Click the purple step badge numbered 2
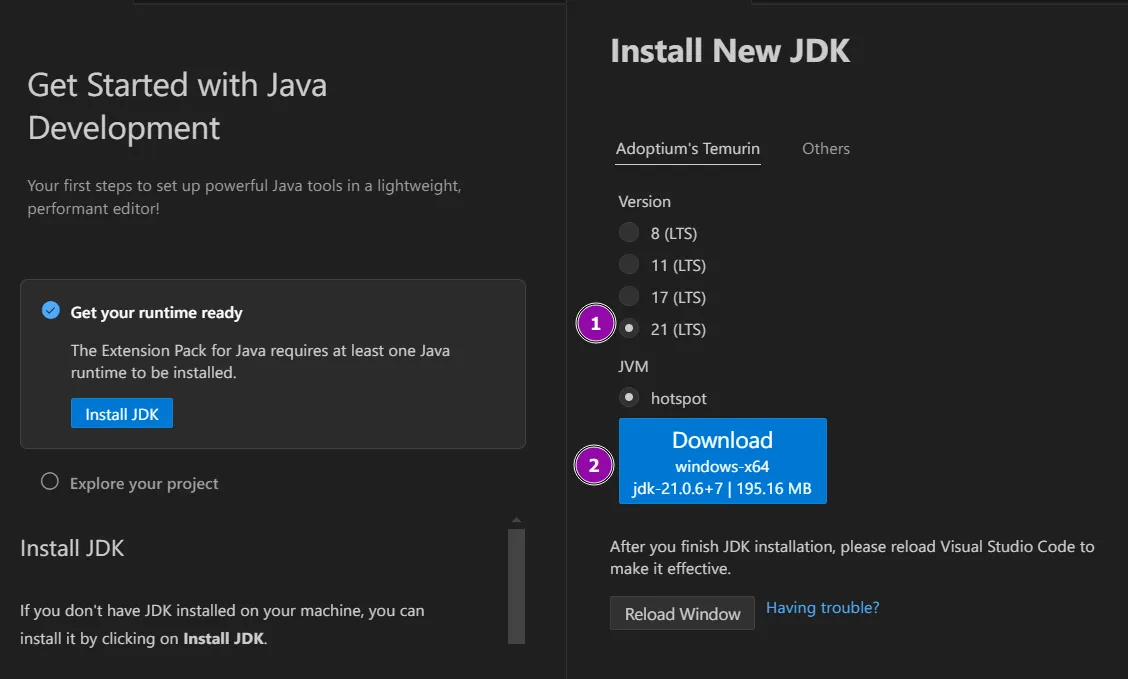The image size is (1128, 679). pos(594,465)
